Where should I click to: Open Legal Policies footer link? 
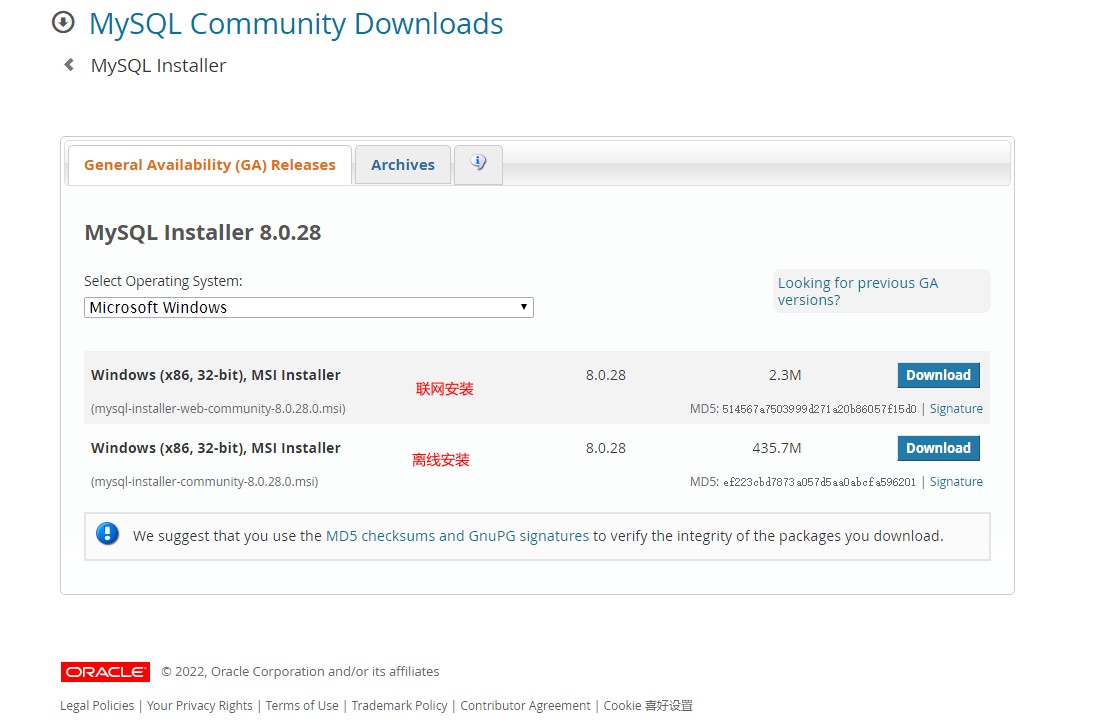(97, 706)
